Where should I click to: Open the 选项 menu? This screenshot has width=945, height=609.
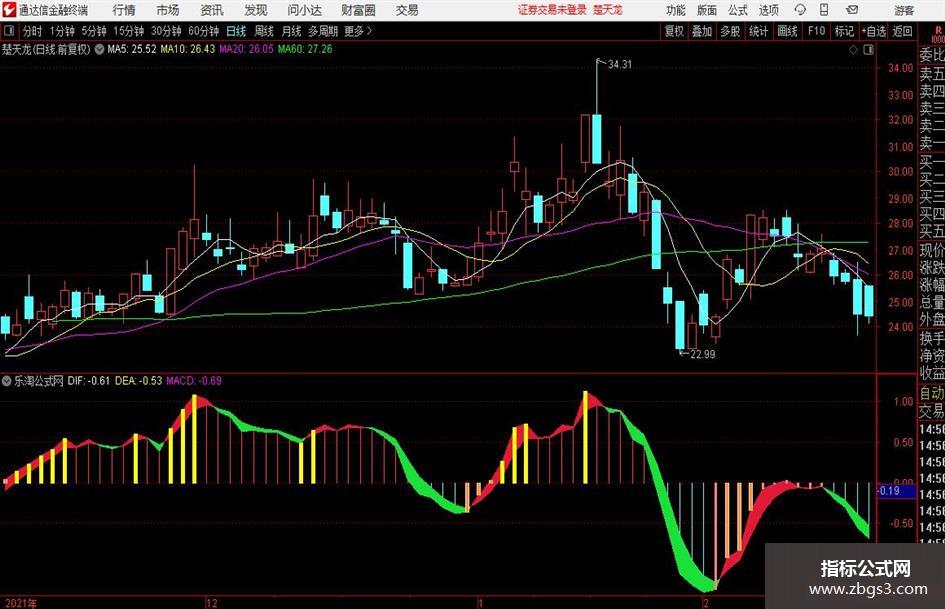768,10
